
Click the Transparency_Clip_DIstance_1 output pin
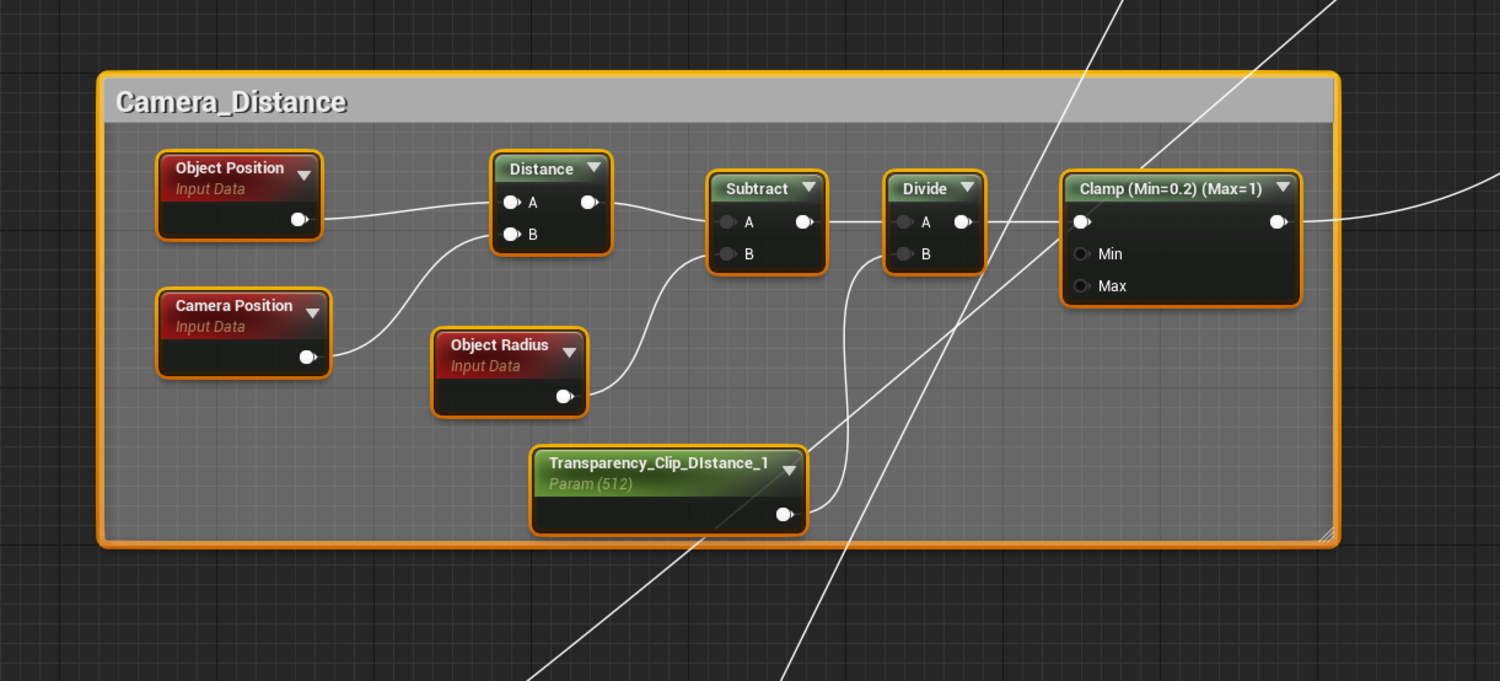[784, 515]
